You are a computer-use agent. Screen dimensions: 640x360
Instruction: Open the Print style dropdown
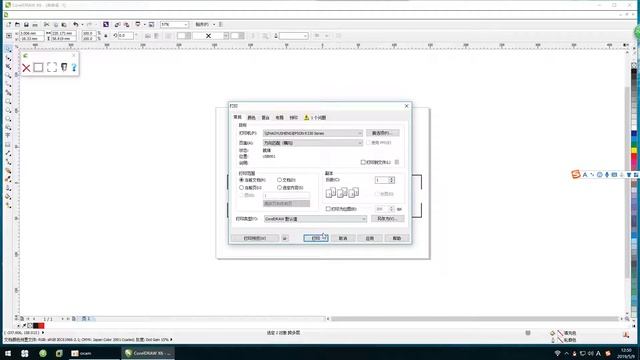click(x=315, y=219)
